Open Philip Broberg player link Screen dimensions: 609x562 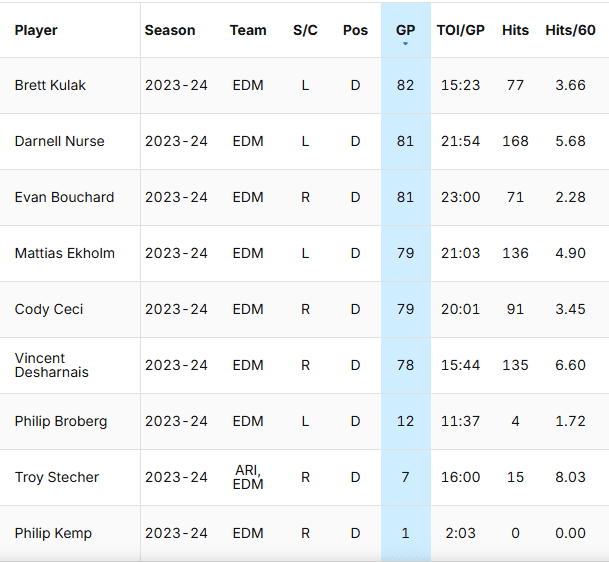pos(60,421)
